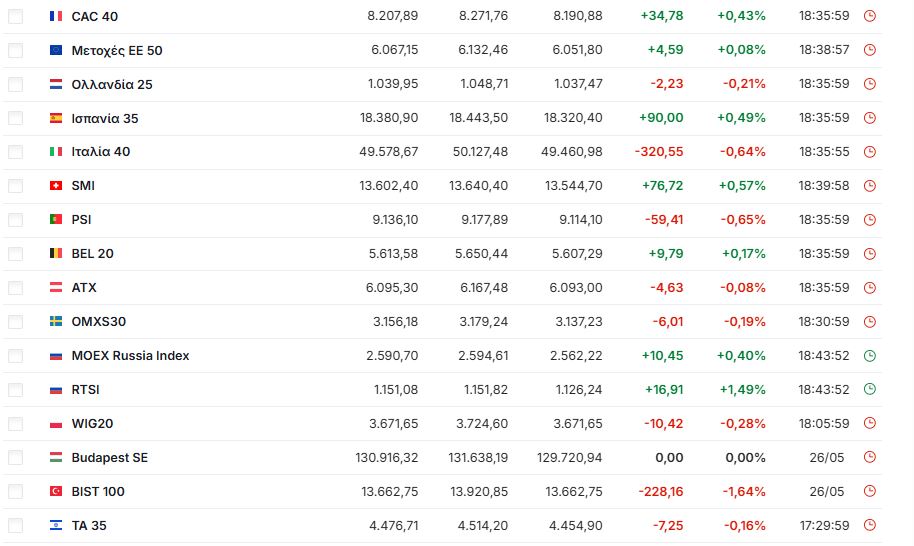The image size is (914, 546).
Task: Click the green clock icon in the MOEX Russia Index row
Action: [x=869, y=355]
